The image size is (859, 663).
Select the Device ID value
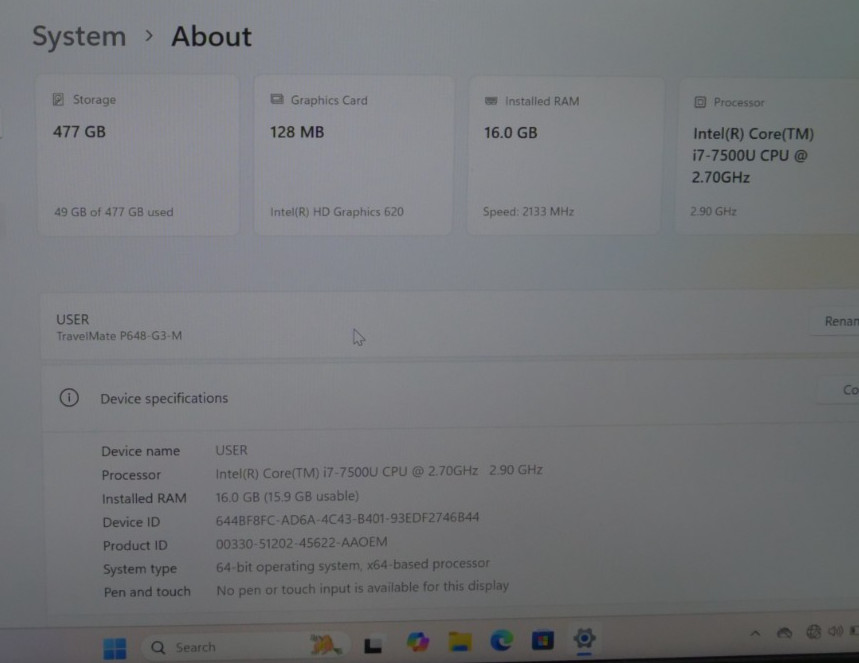(x=347, y=519)
